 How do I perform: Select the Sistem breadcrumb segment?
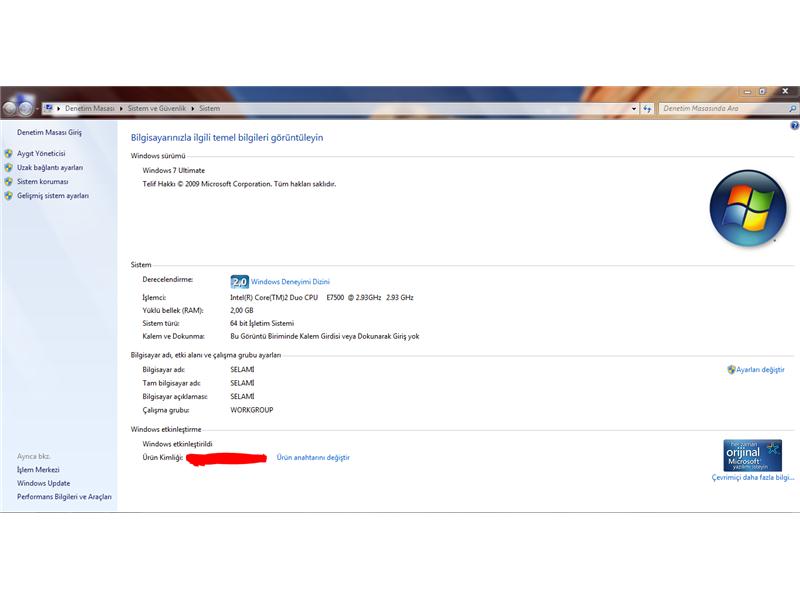(209, 108)
